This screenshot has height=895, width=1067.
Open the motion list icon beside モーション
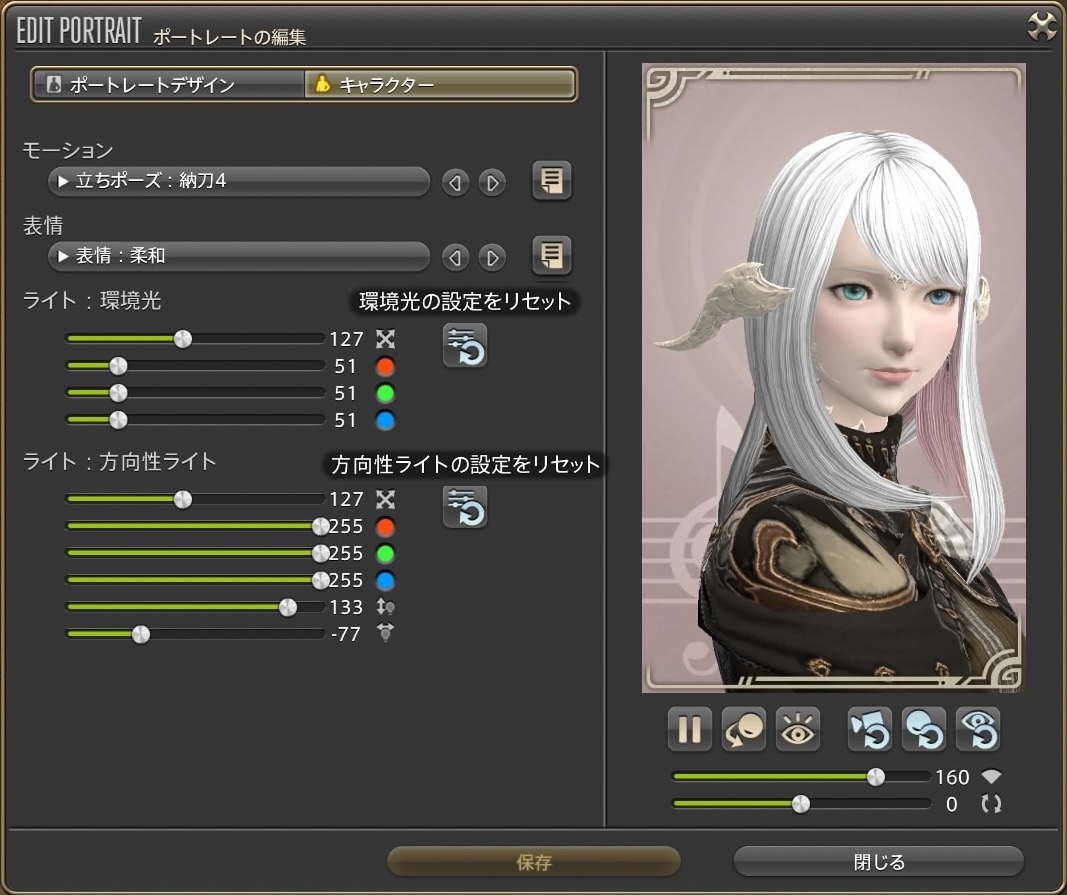[x=551, y=181]
